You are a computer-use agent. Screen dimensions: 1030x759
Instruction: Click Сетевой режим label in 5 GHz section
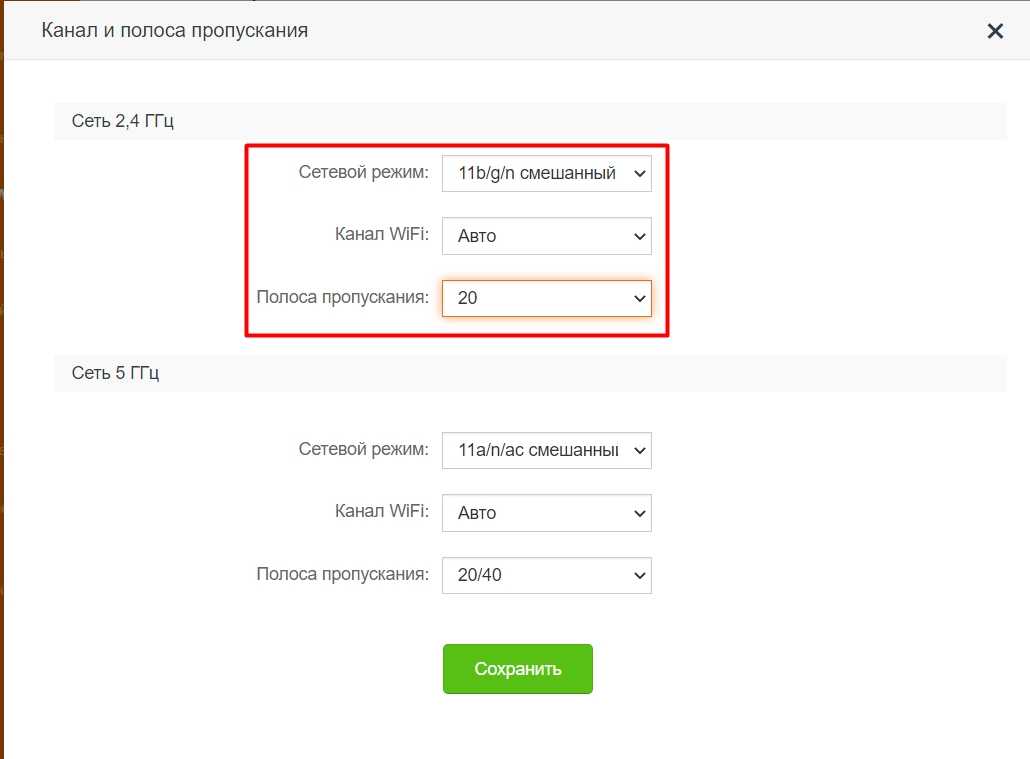pos(363,449)
